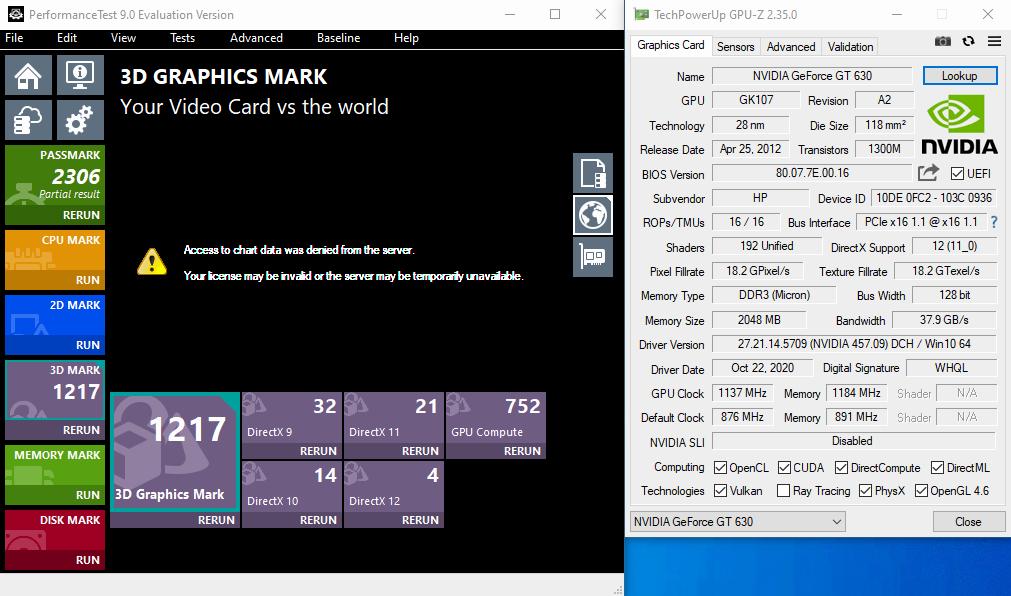The image size is (1011, 596).
Task: Click the Memory Size 2048 MB value
Action: (759, 320)
